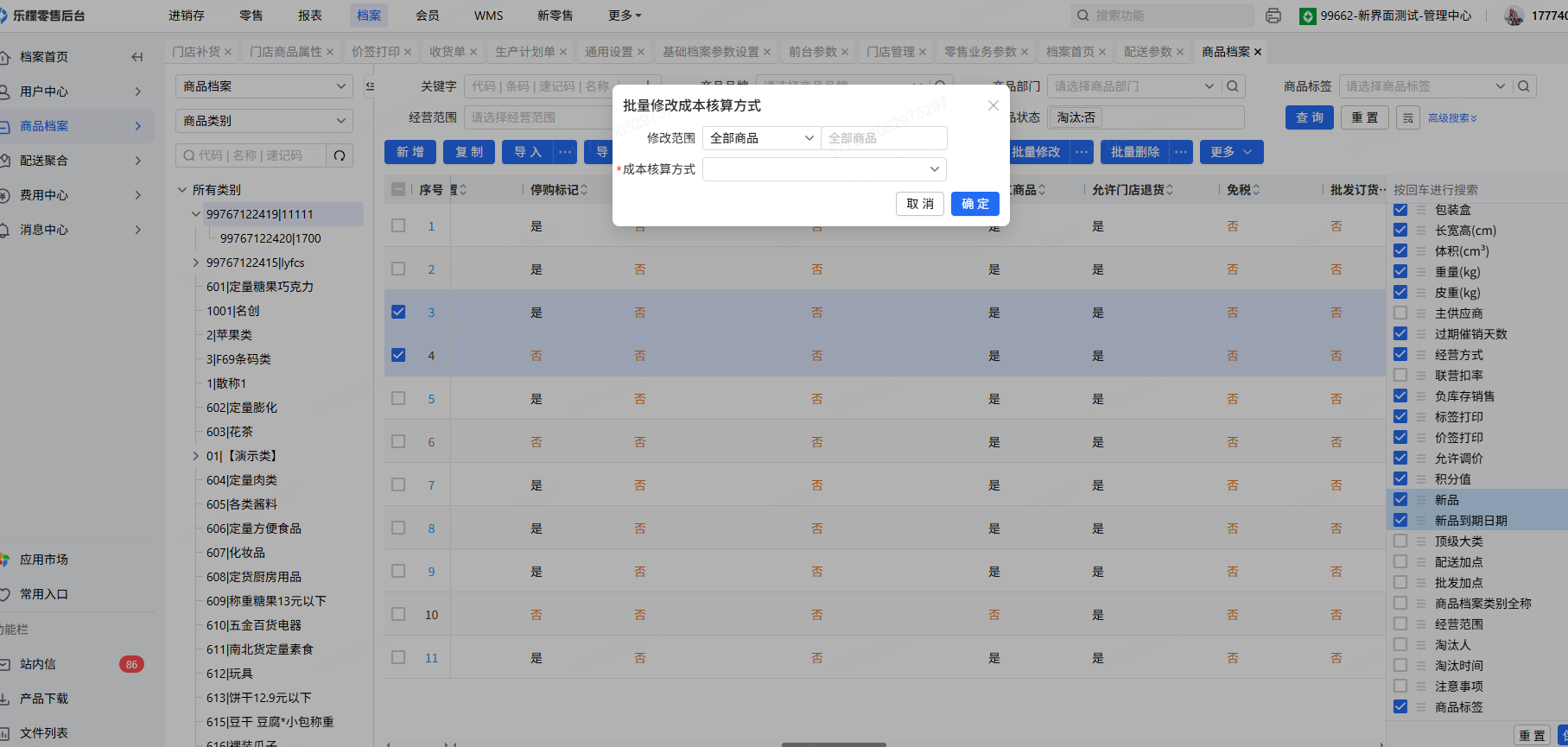Toggle the header select-all checkbox
Image resolution: width=1568 pixels, height=747 pixels.
tap(398, 189)
